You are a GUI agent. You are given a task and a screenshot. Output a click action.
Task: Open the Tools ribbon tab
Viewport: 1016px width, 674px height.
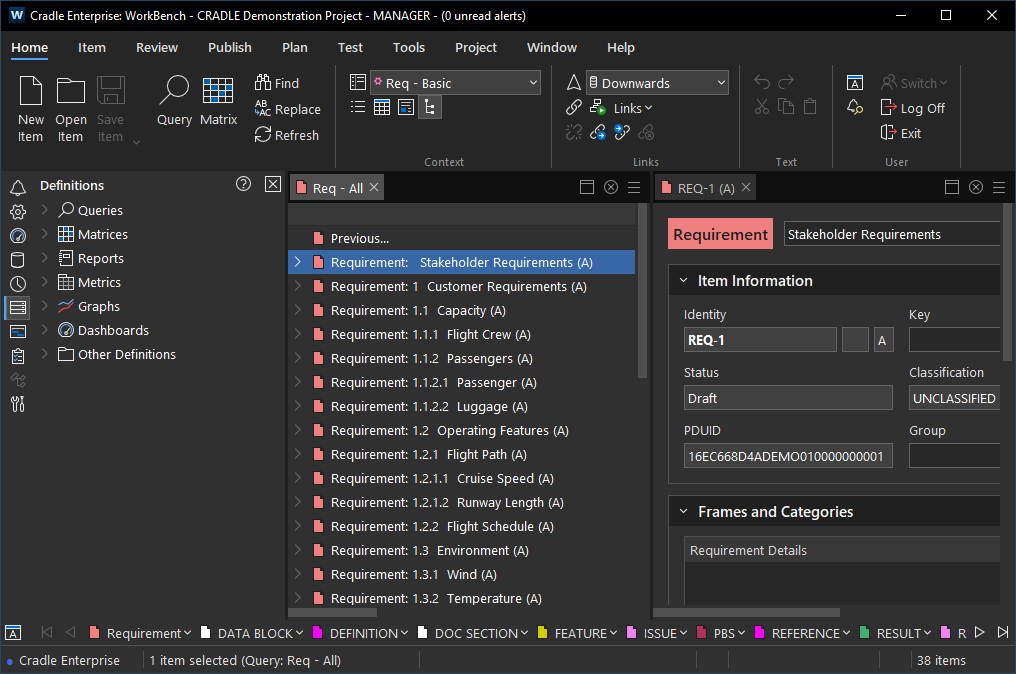point(409,47)
